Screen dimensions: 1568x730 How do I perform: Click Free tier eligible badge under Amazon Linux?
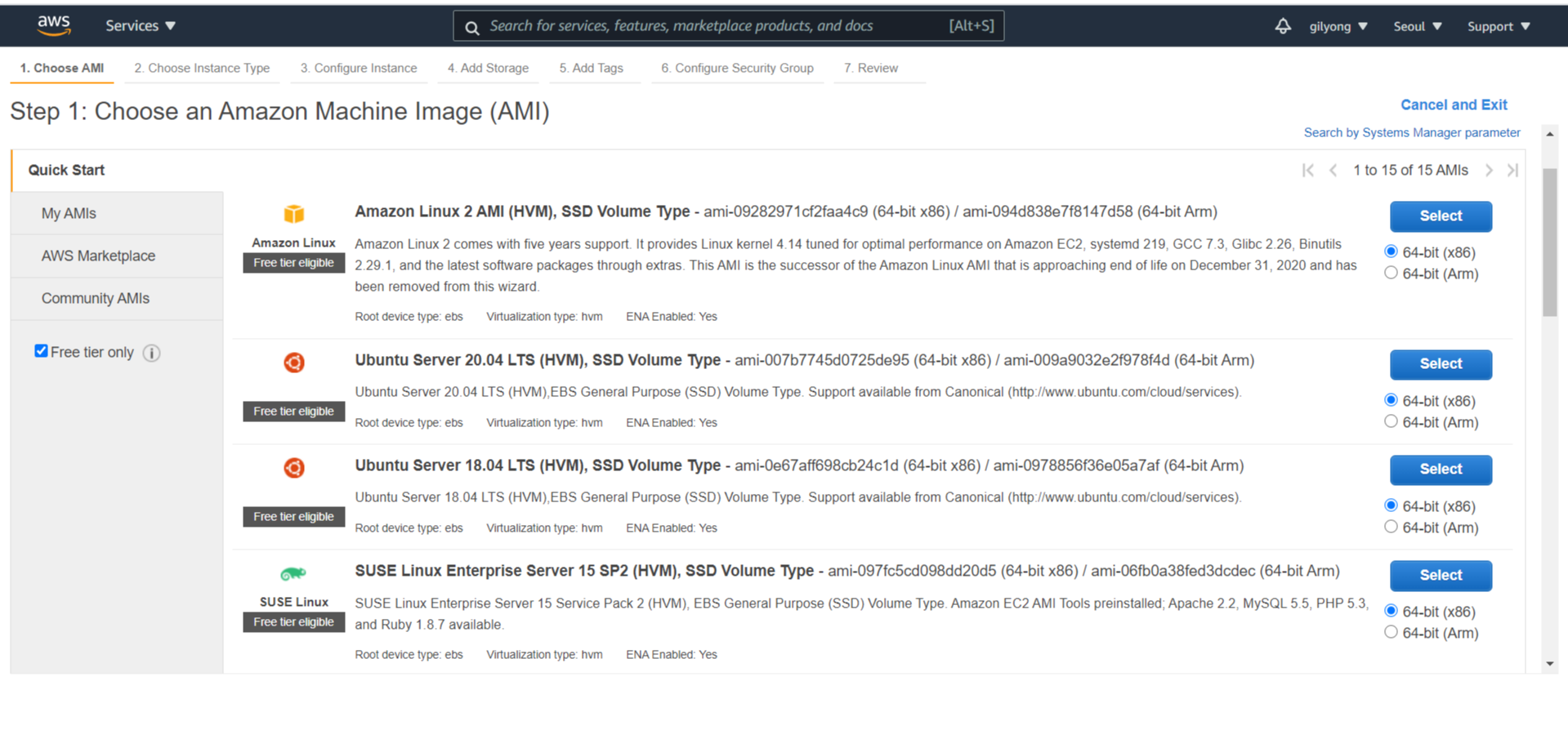click(x=293, y=263)
